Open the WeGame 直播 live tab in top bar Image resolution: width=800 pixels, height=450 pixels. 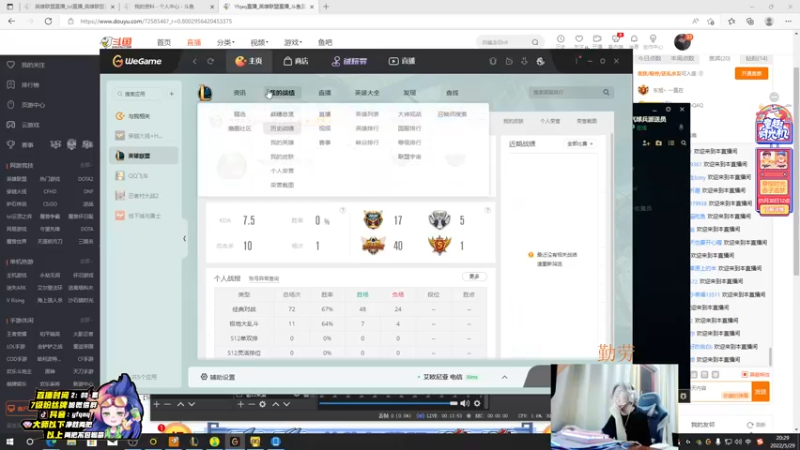coord(402,61)
